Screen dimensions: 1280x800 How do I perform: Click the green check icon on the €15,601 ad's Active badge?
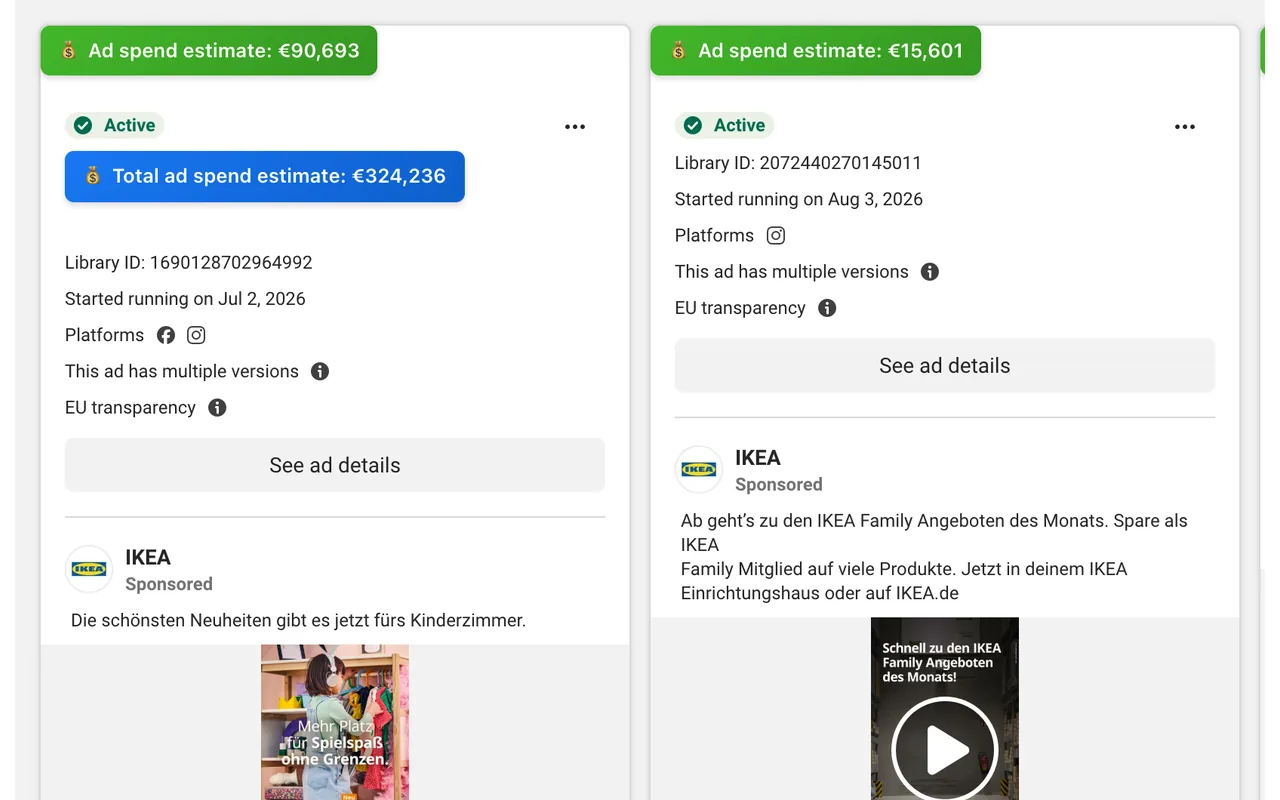point(693,125)
